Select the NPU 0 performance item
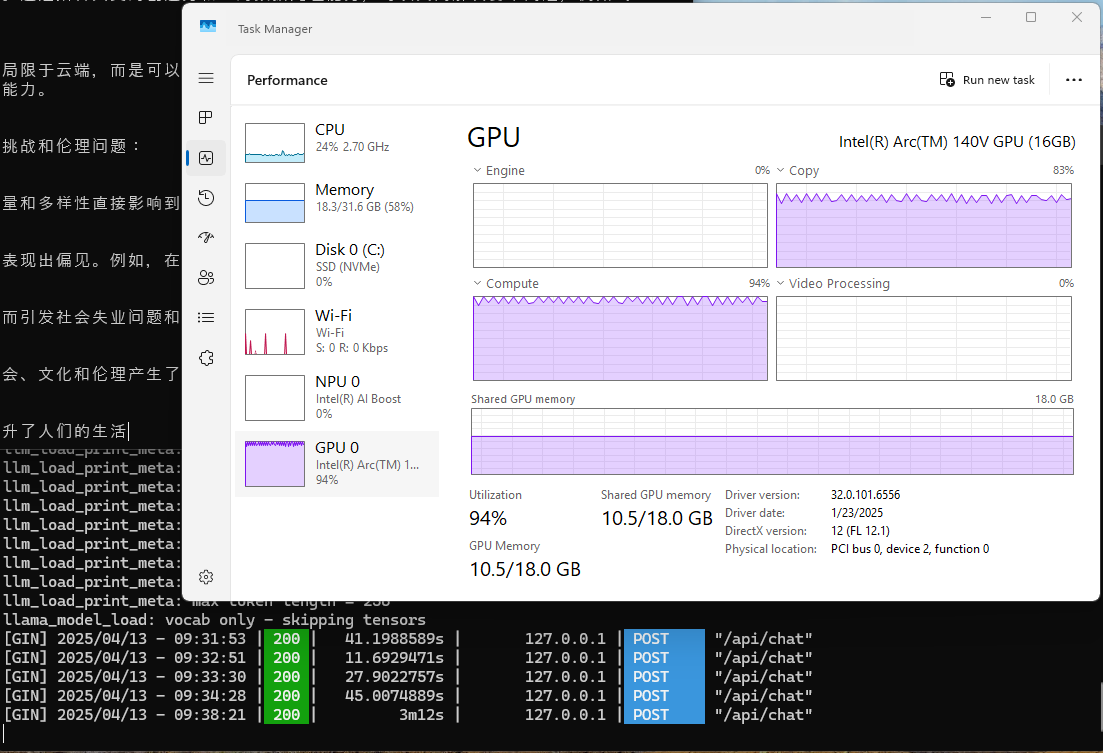This screenshot has width=1103, height=753. (336, 398)
